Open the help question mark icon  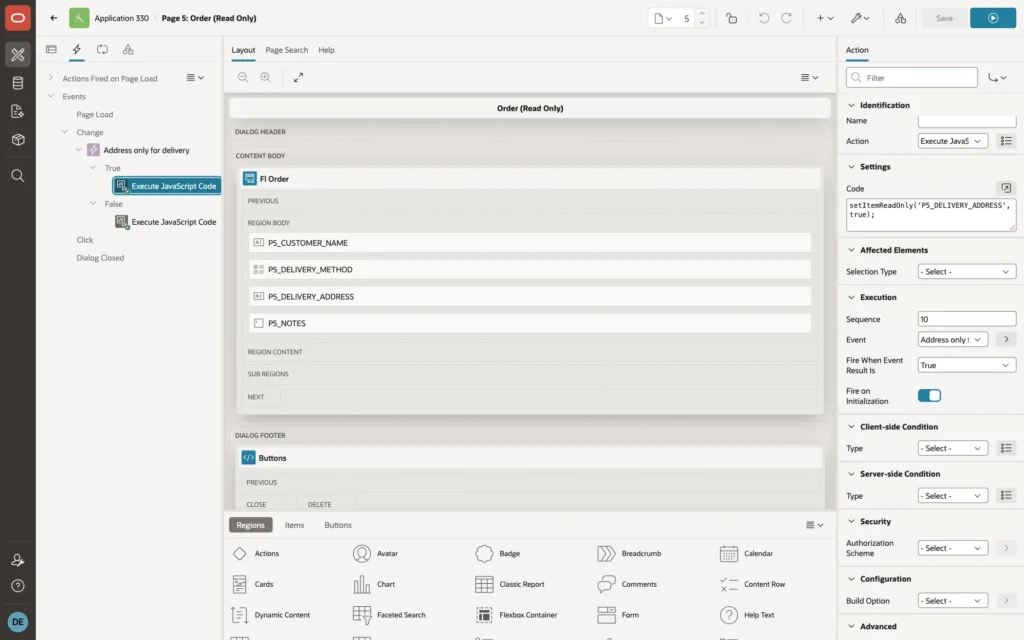click(x=18, y=586)
